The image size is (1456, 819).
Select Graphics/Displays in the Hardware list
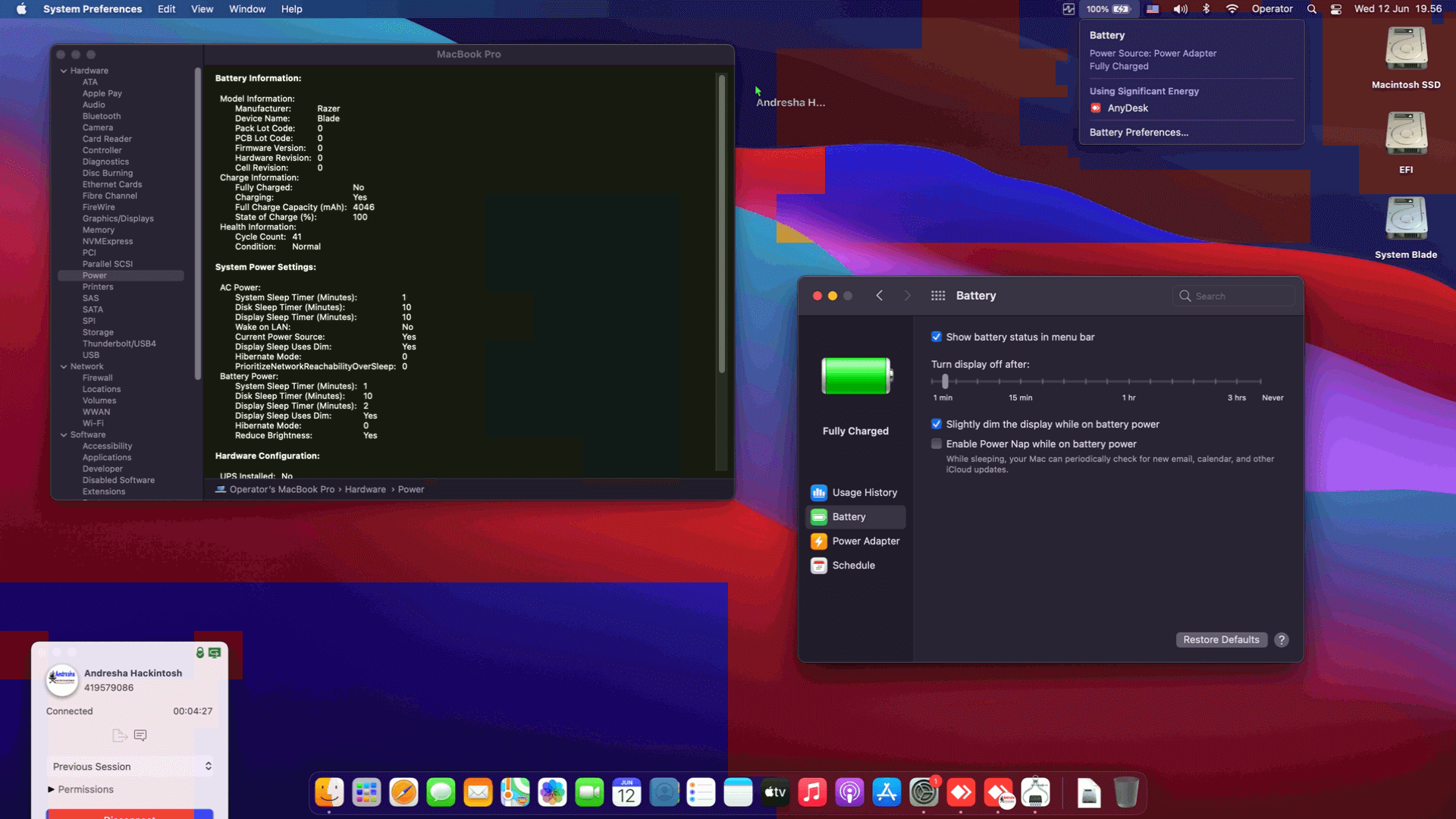(118, 218)
